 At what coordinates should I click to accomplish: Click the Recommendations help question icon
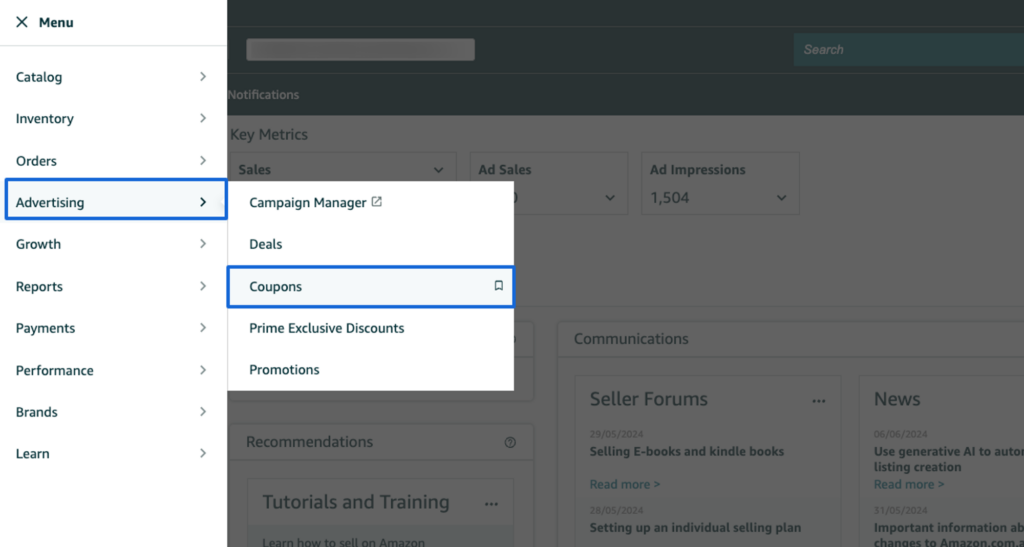click(510, 443)
